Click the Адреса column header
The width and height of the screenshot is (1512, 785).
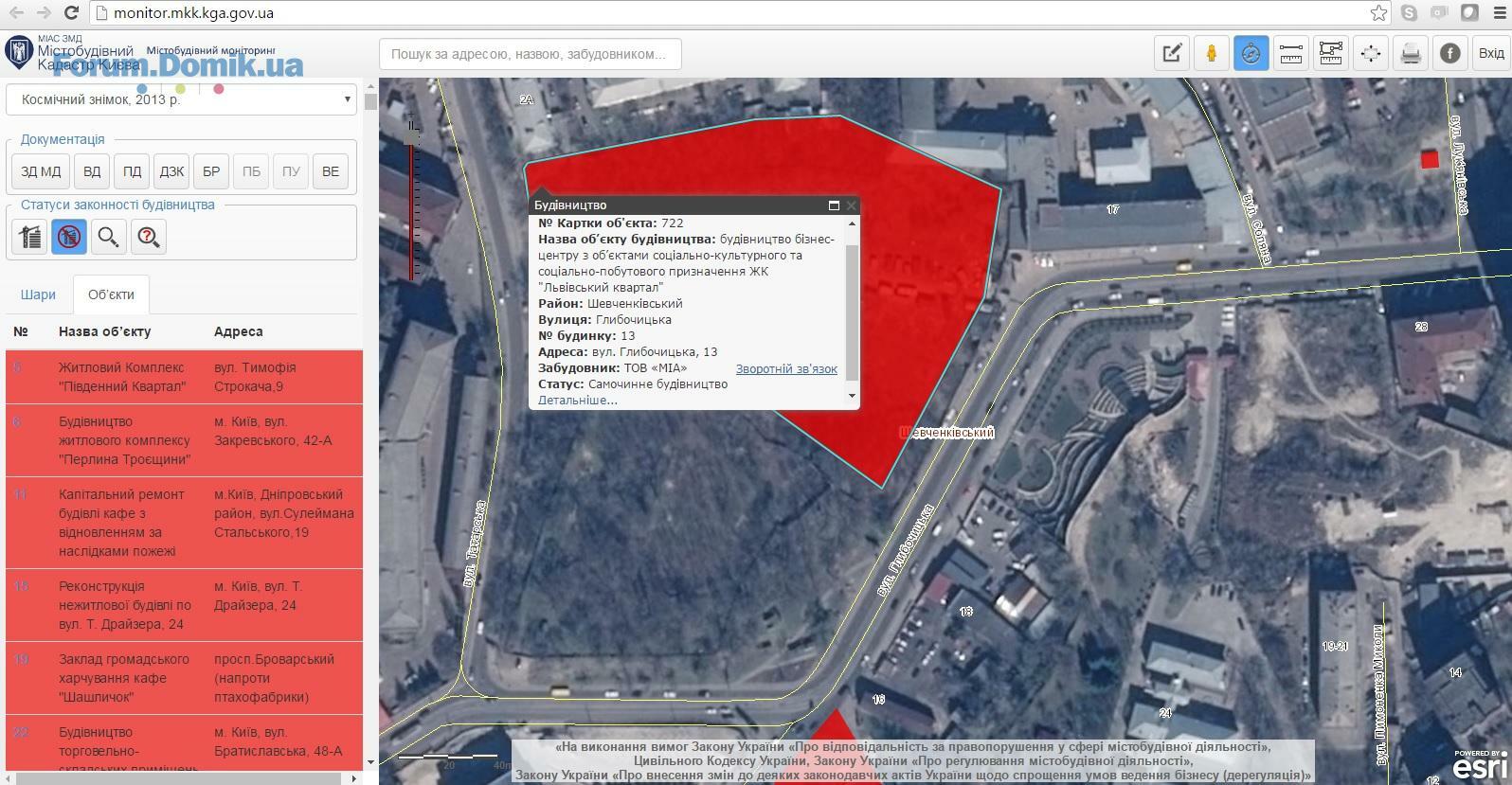239,331
